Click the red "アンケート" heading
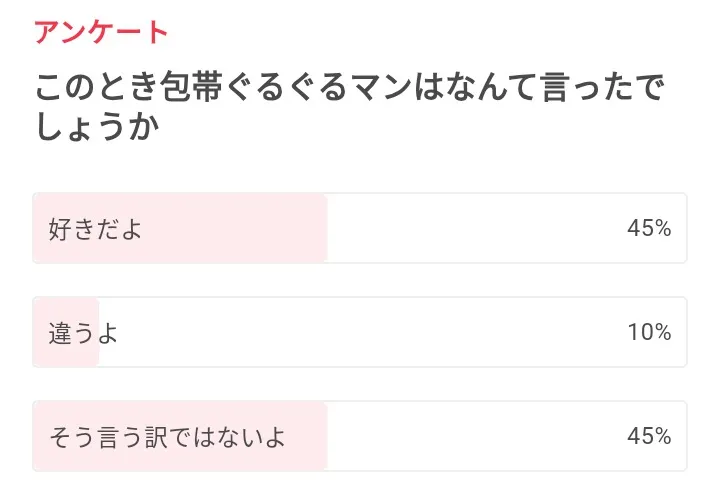This screenshot has height=501, width=720. [101, 32]
